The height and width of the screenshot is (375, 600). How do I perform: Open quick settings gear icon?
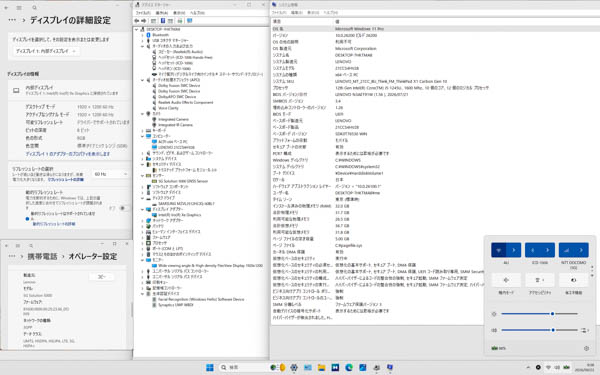pyautogui.click(x=586, y=348)
